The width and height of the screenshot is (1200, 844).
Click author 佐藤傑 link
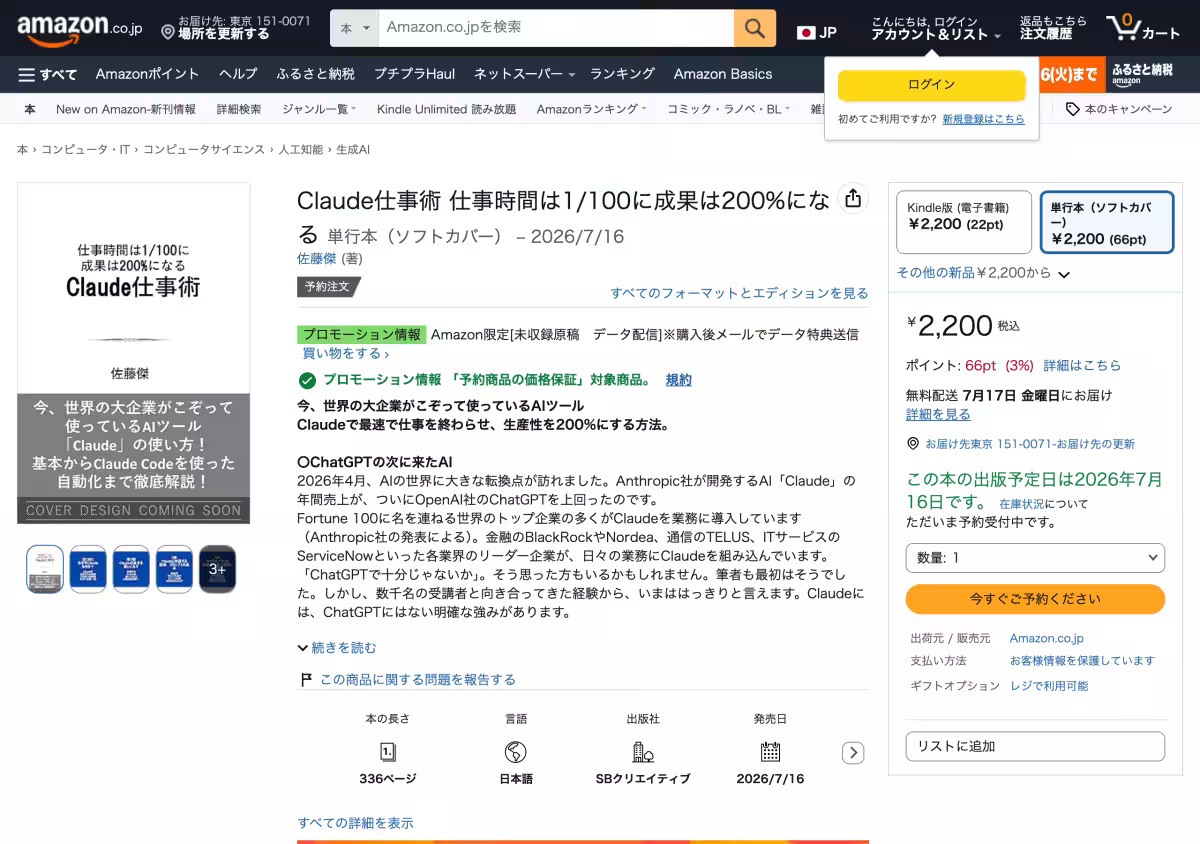click(317, 258)
